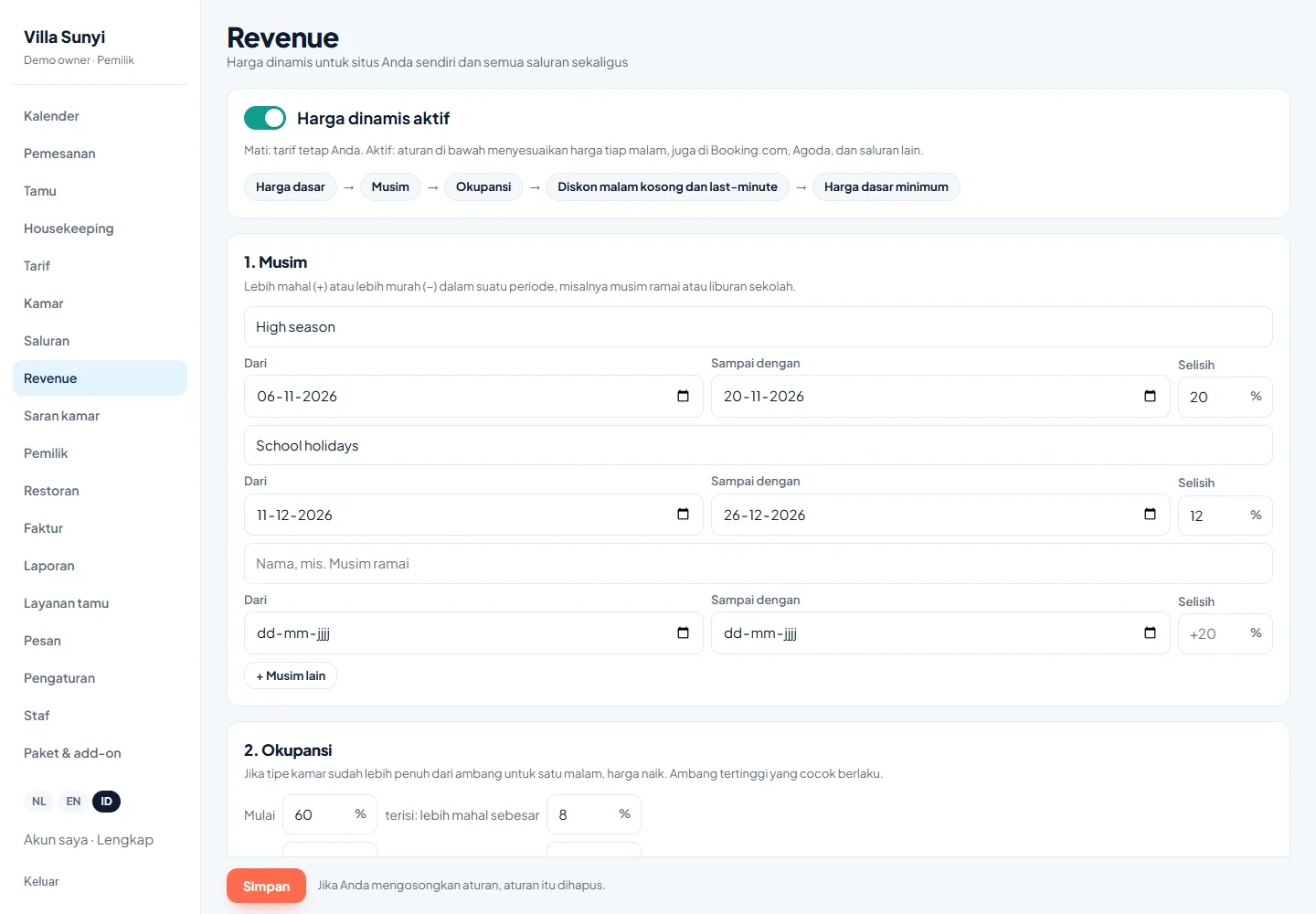Select the ID language option
This screenshot has height=914, width=1316.
pyautogui.click(x=107, y=802)
